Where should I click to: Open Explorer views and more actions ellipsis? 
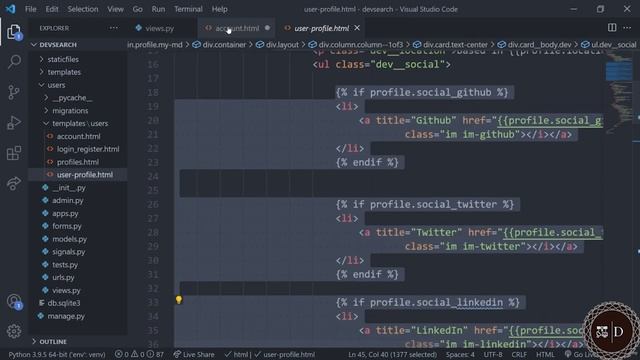[x=113, y=28]
